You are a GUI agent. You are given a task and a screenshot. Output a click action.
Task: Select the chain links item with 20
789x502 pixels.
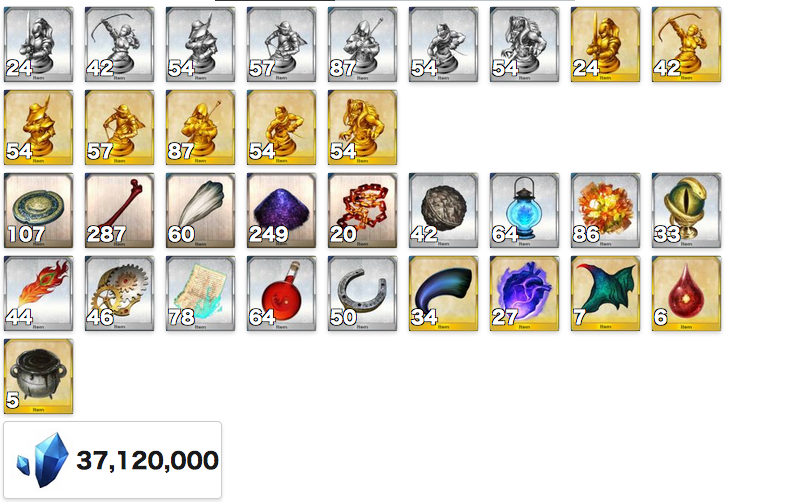pos(362,210)
